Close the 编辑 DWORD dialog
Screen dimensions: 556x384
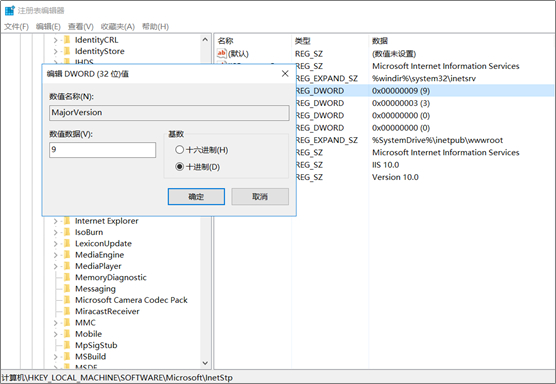pos(285,73)
